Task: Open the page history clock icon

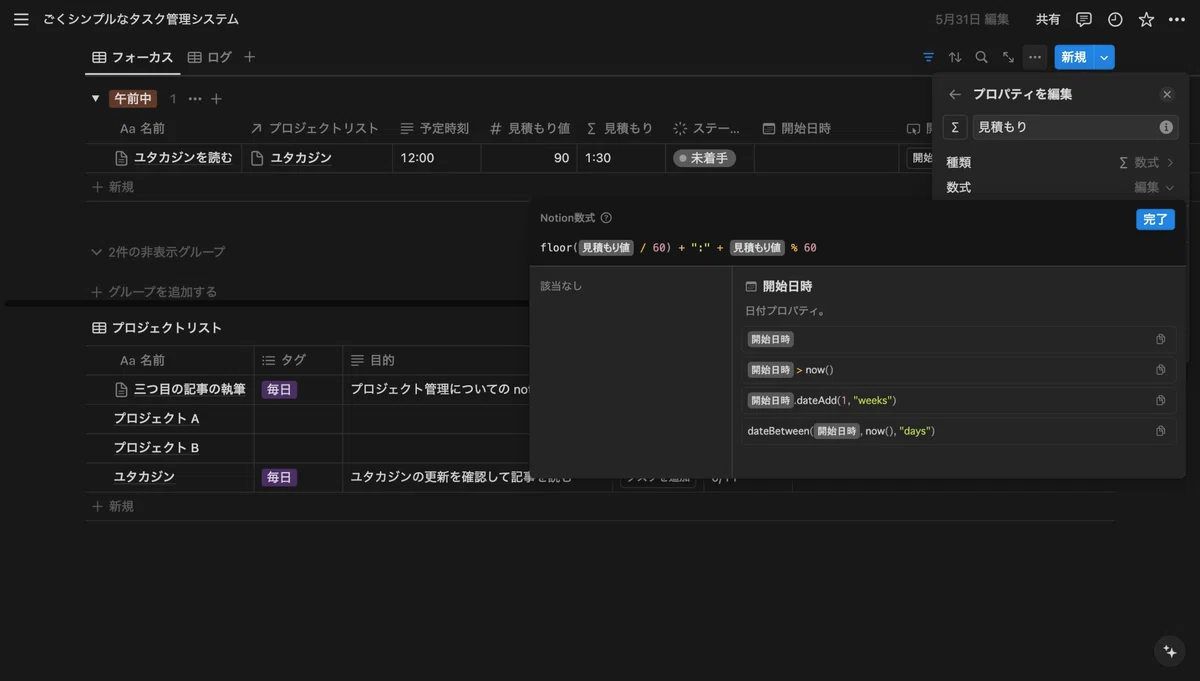Action: point(1115,19)
